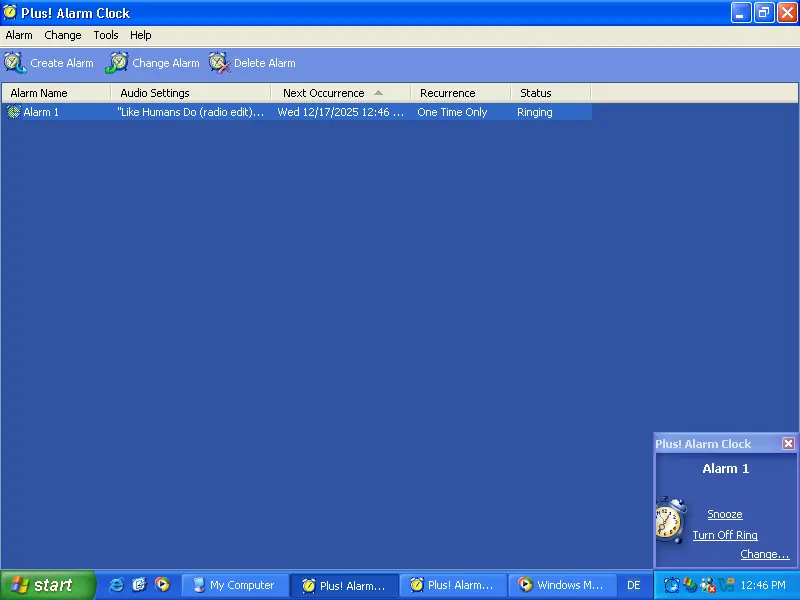Click the alarm clock system tray icon
The height and width of the screenshot is (600, 800).
[x=672, y=585]
